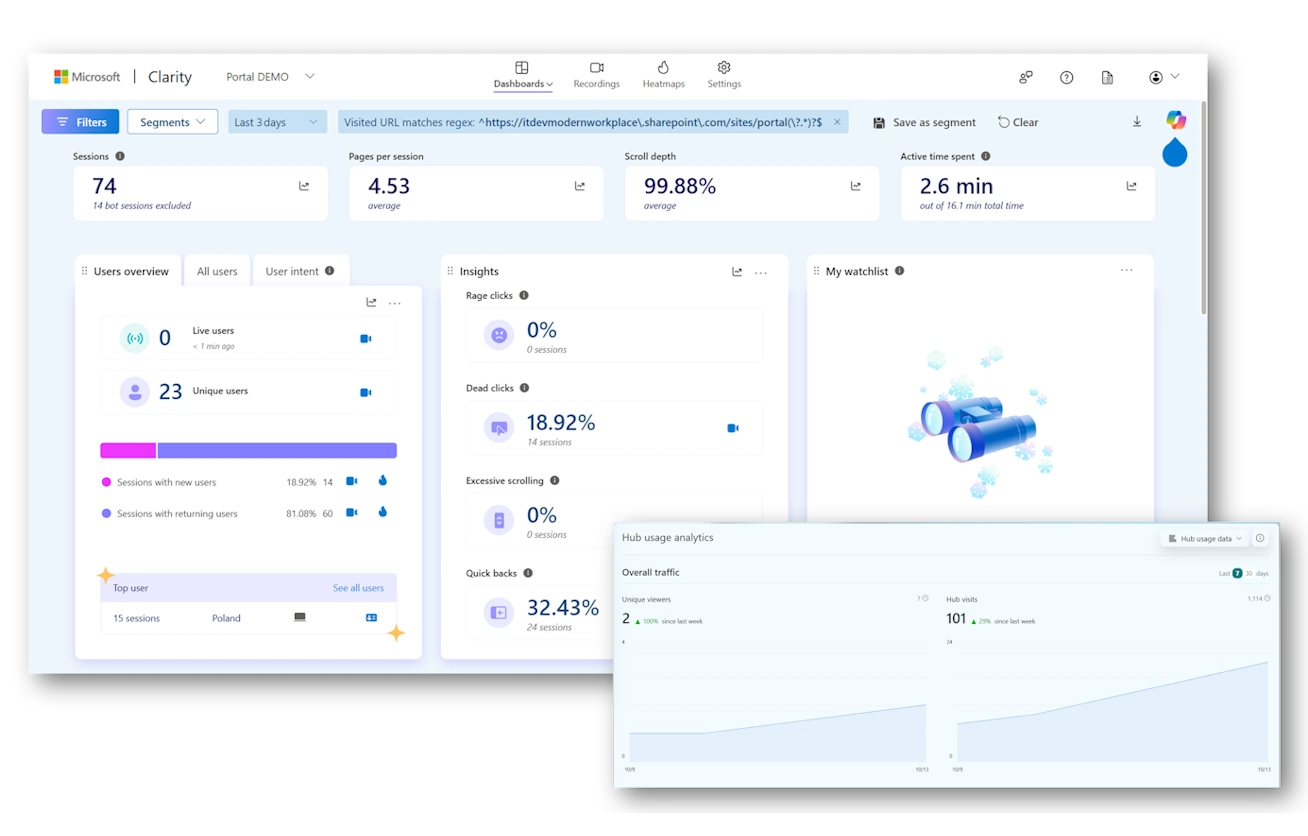This screenshot has height=836, width=1308.
Task: Watch recordings of Dead clicks sessions
Action: [733, 428]
